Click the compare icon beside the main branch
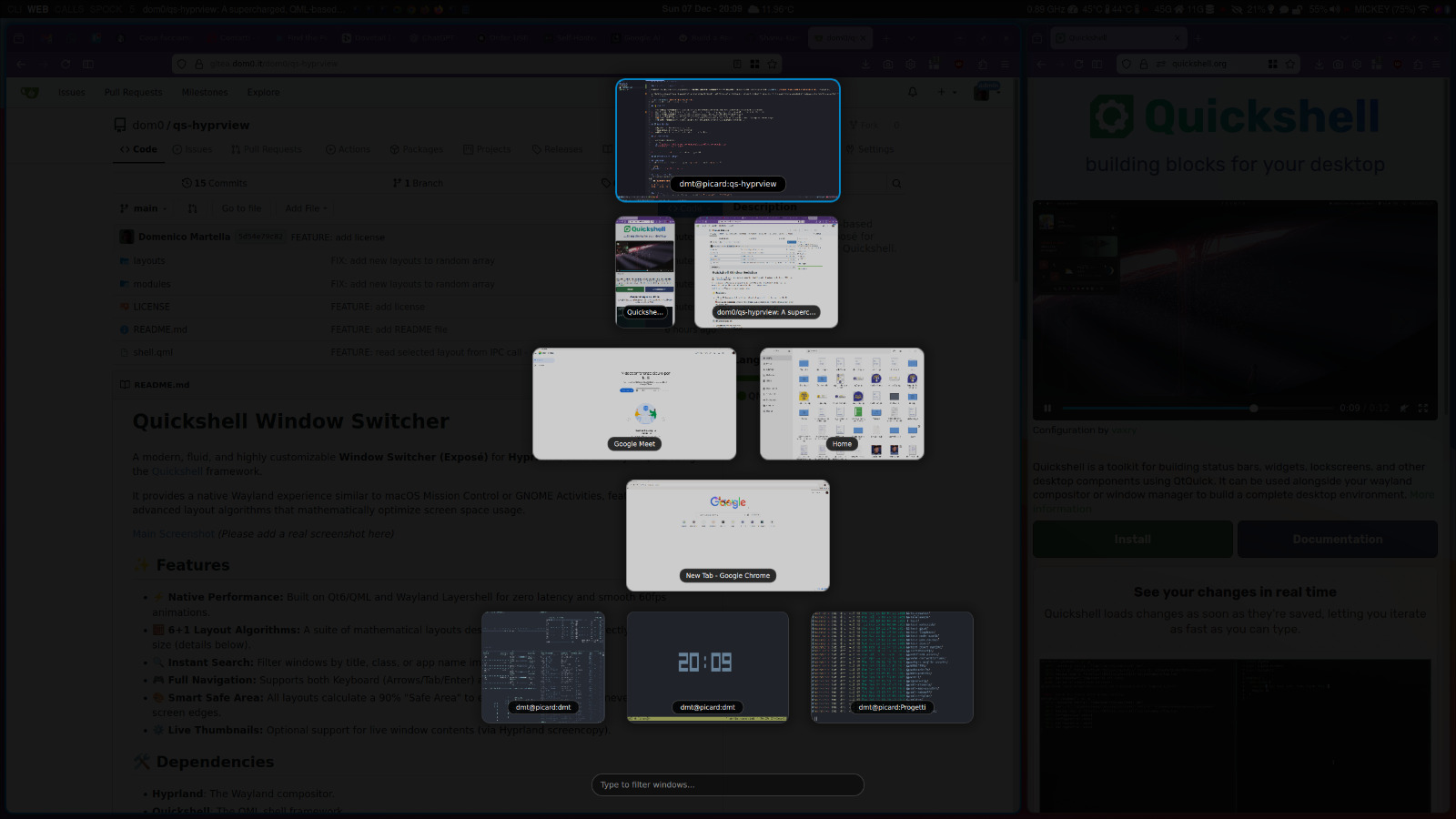 (x=192, y=208)
